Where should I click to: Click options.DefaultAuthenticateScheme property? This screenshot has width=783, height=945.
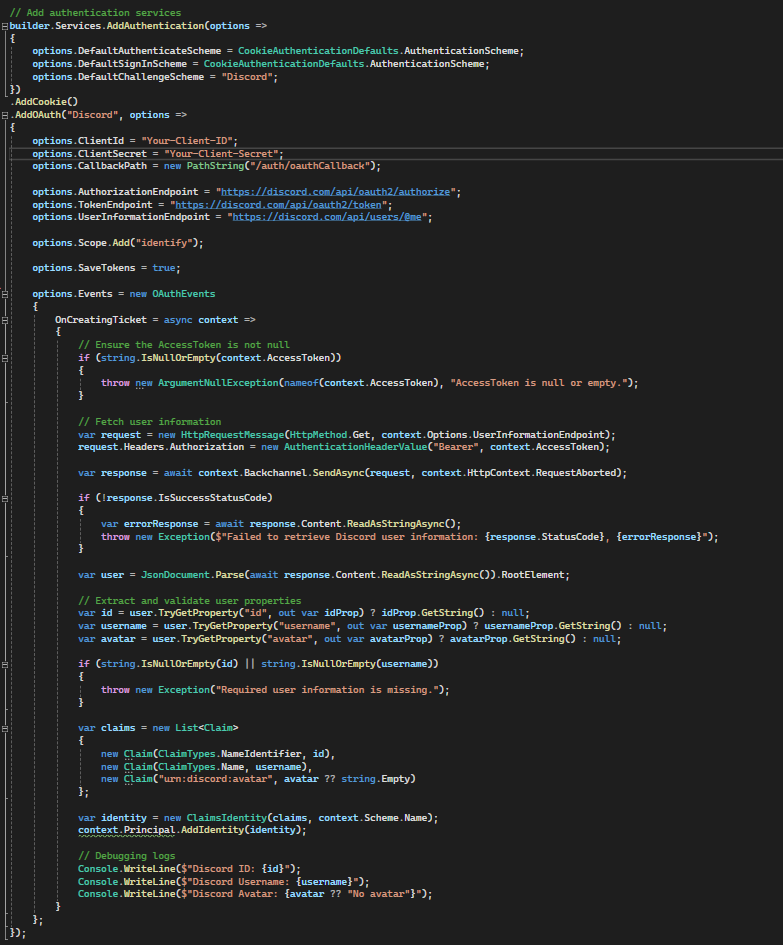click(x=127, y=51)
